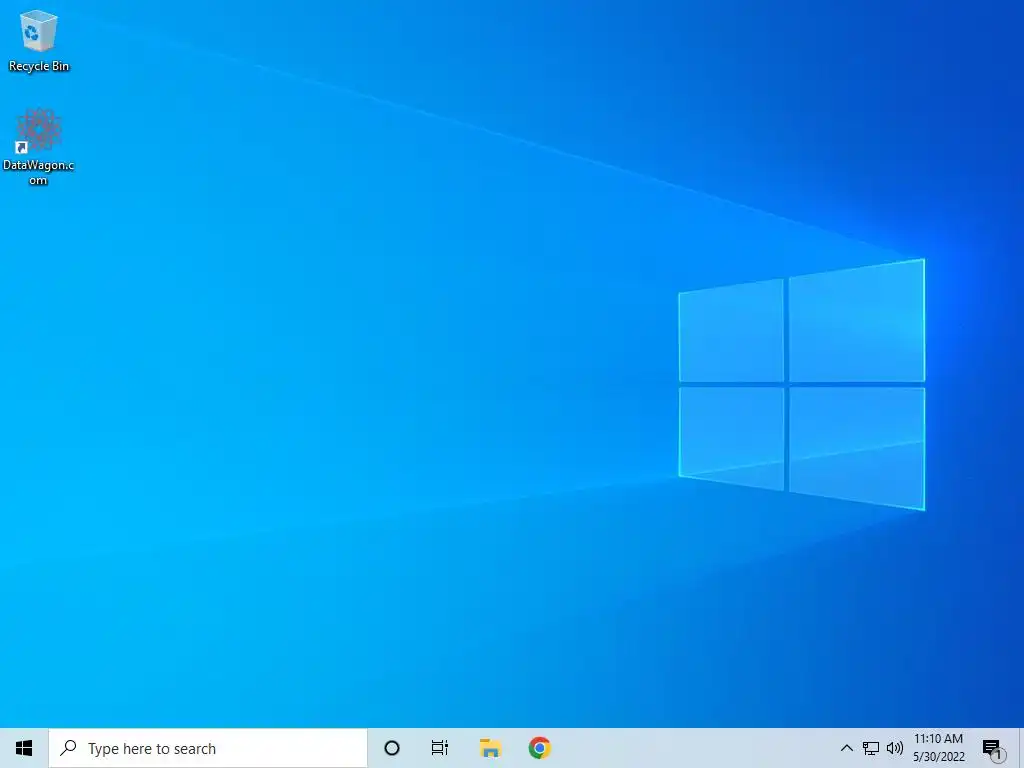Open network status in the system tray
This screenshot has height=768, width=1024.
871,748
